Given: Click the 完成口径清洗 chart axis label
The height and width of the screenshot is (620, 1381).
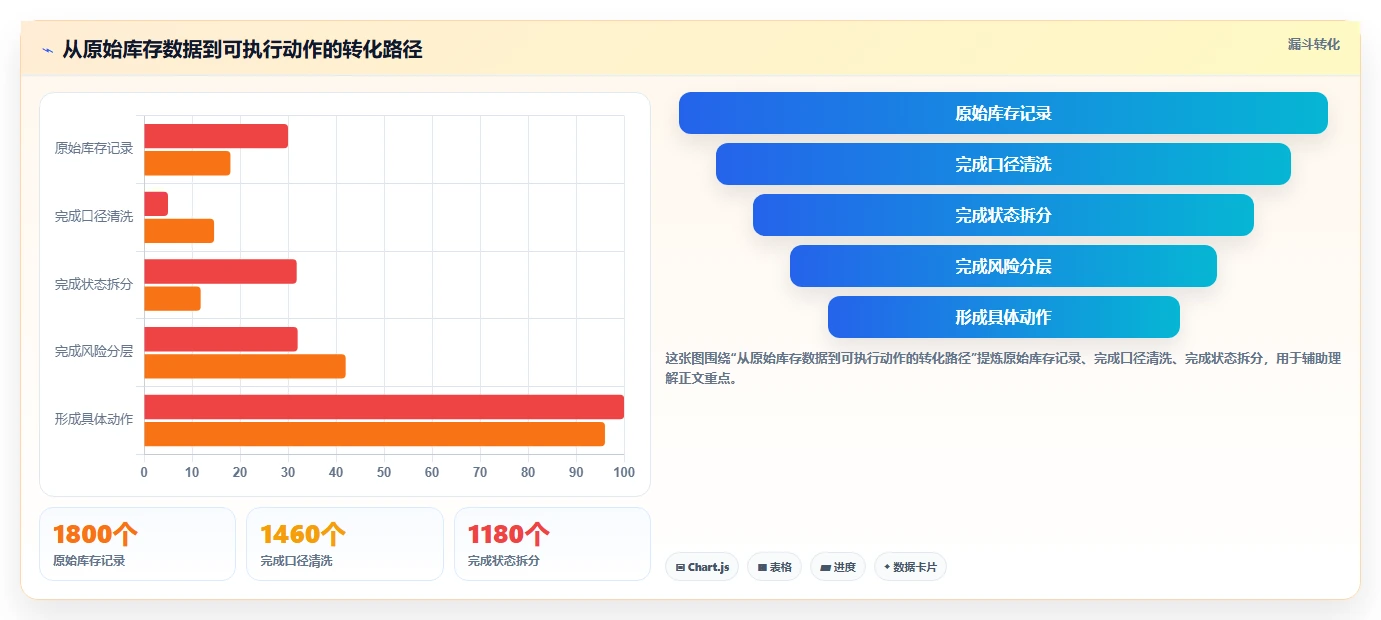Looking at the screenshot, I should [x=94, y=216].
